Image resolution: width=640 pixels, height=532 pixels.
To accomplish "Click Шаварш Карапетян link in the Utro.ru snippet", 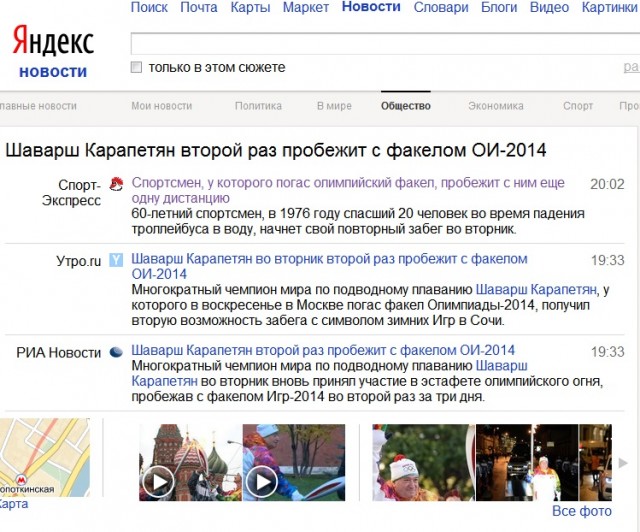I will point(536,290).
